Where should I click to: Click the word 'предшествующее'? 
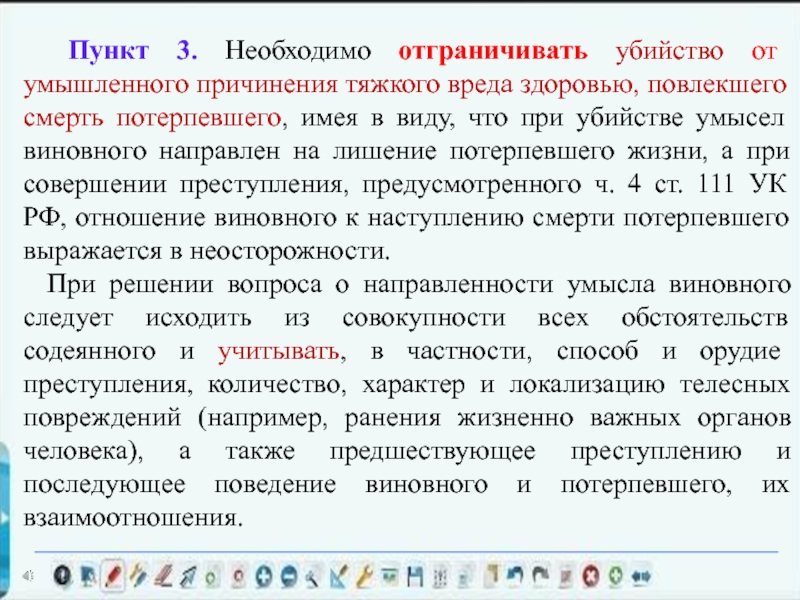(432, 452)
